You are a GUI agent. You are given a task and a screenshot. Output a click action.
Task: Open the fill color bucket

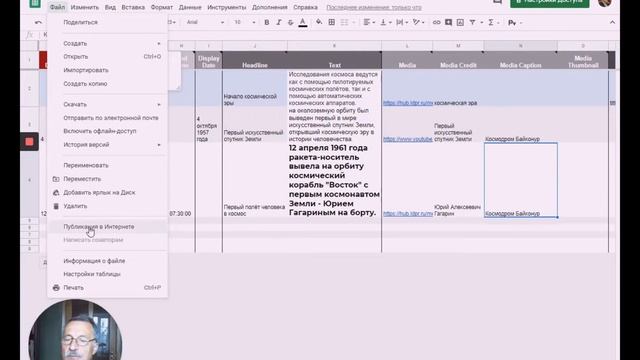click(x=319, y=22)
